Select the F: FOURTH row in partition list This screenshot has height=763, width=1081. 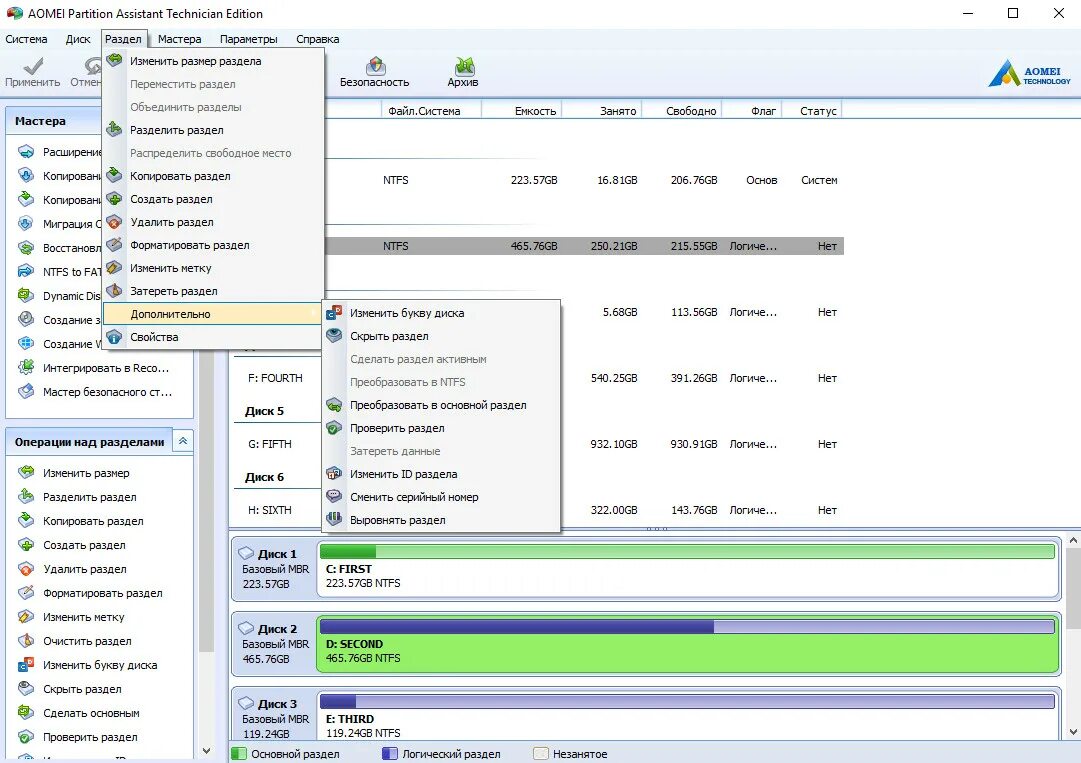[537, 378]
